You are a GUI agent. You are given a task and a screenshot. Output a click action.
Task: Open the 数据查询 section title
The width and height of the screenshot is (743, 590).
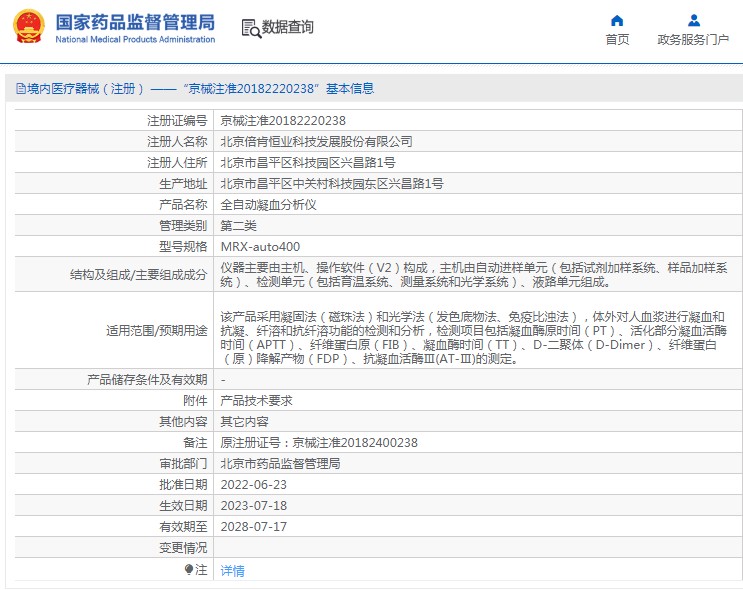(x=288, y=28)
